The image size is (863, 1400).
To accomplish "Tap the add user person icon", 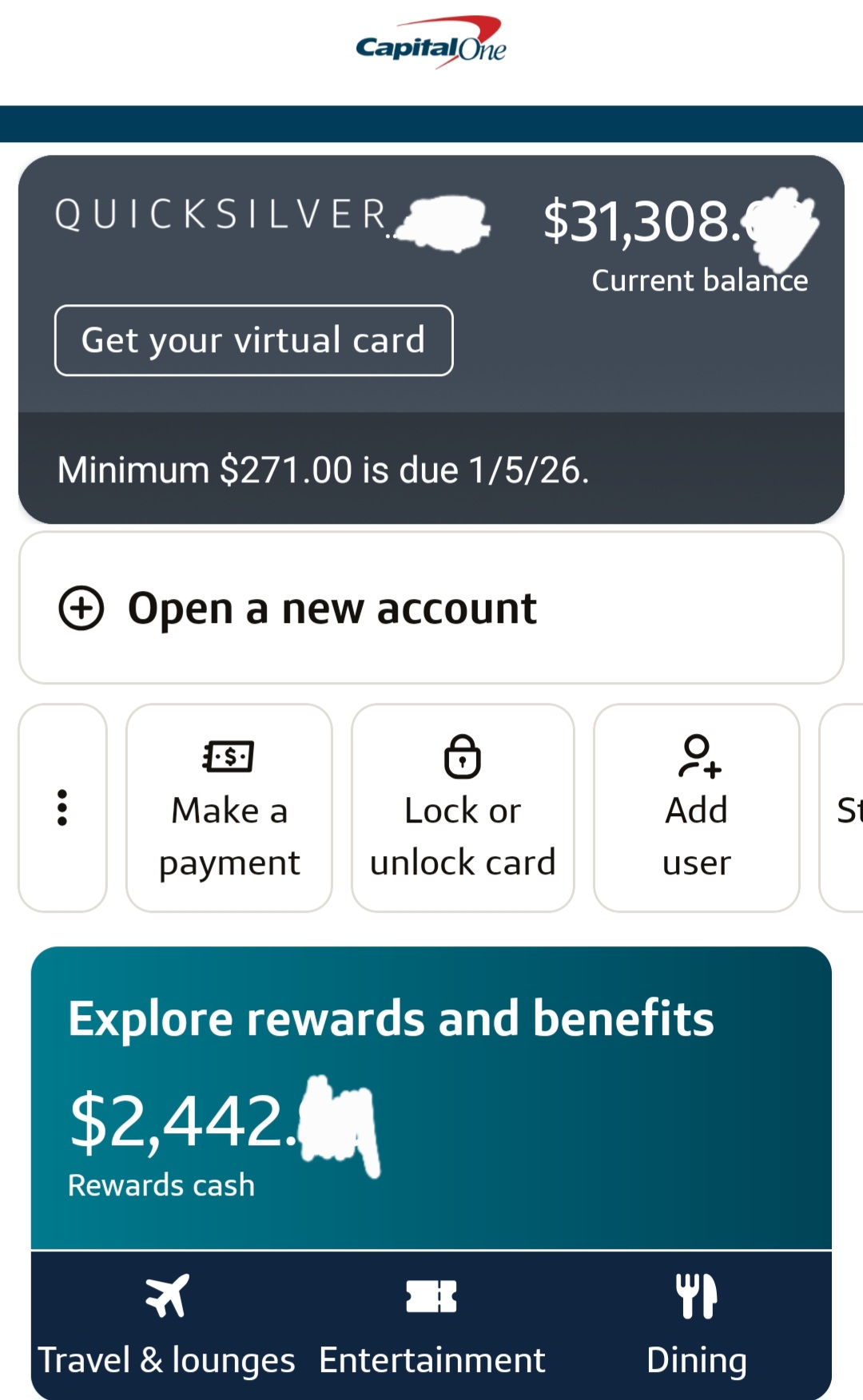I will tap(698, 756).
